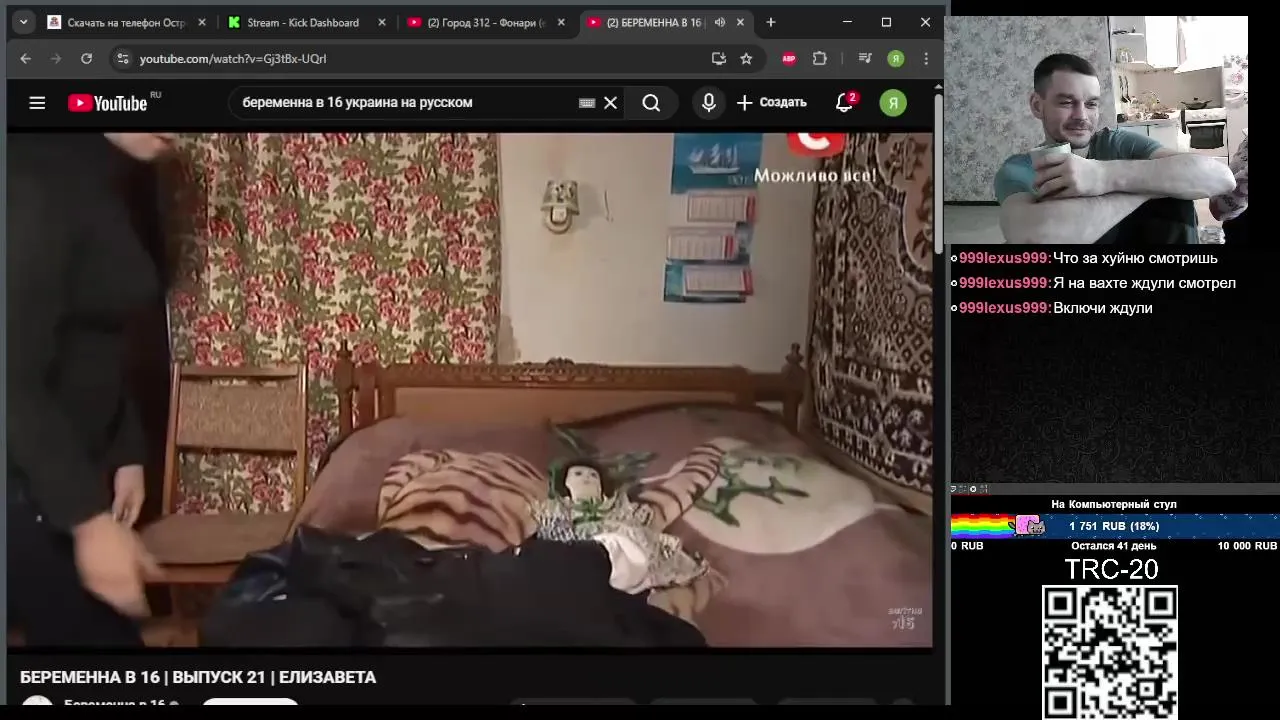Close the 'Скачать на телефон' tab
Viewport: 1280px width, 720px height.
[x=201, y=22]
